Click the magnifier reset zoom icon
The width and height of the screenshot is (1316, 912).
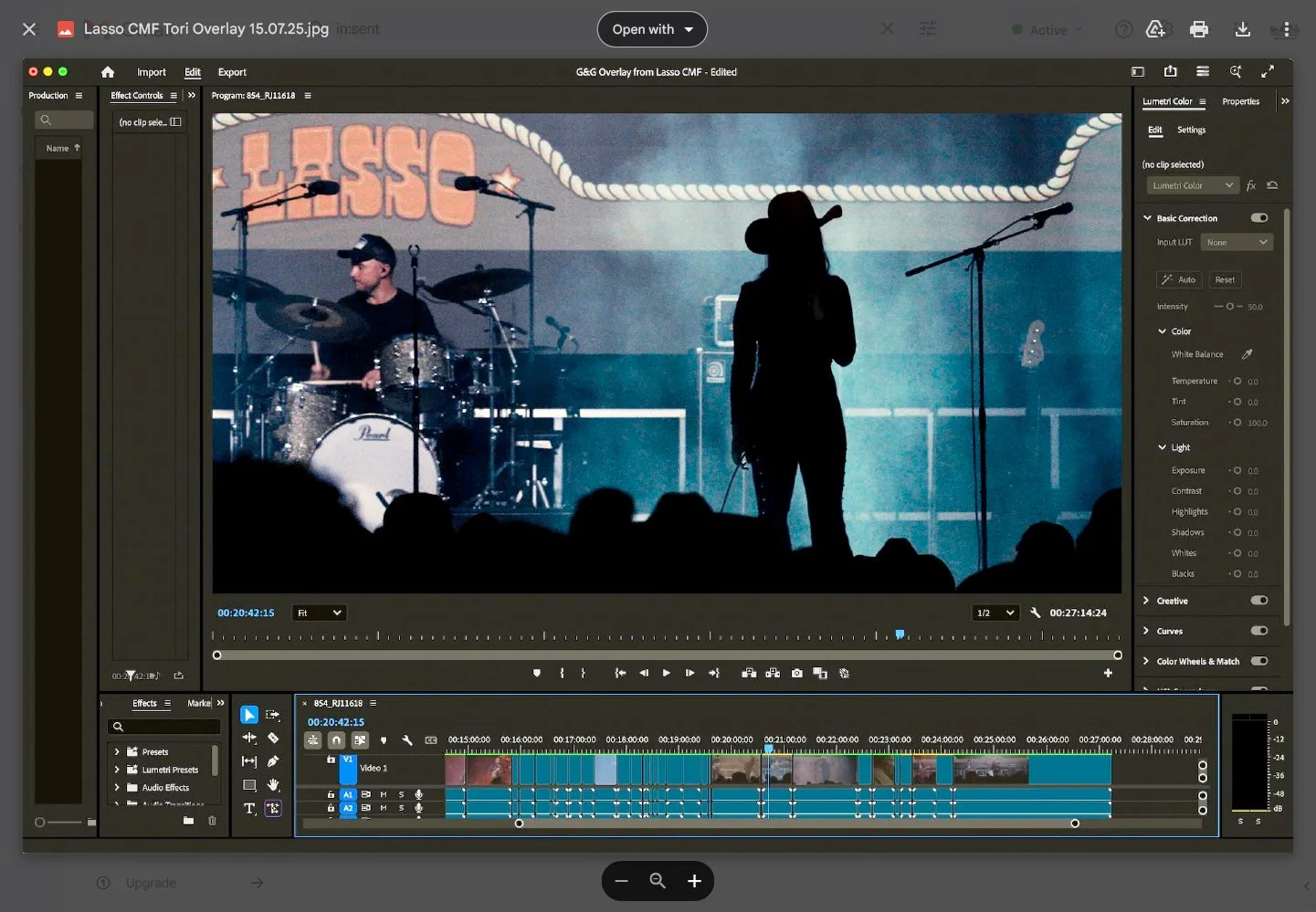[x=658, y=881]
